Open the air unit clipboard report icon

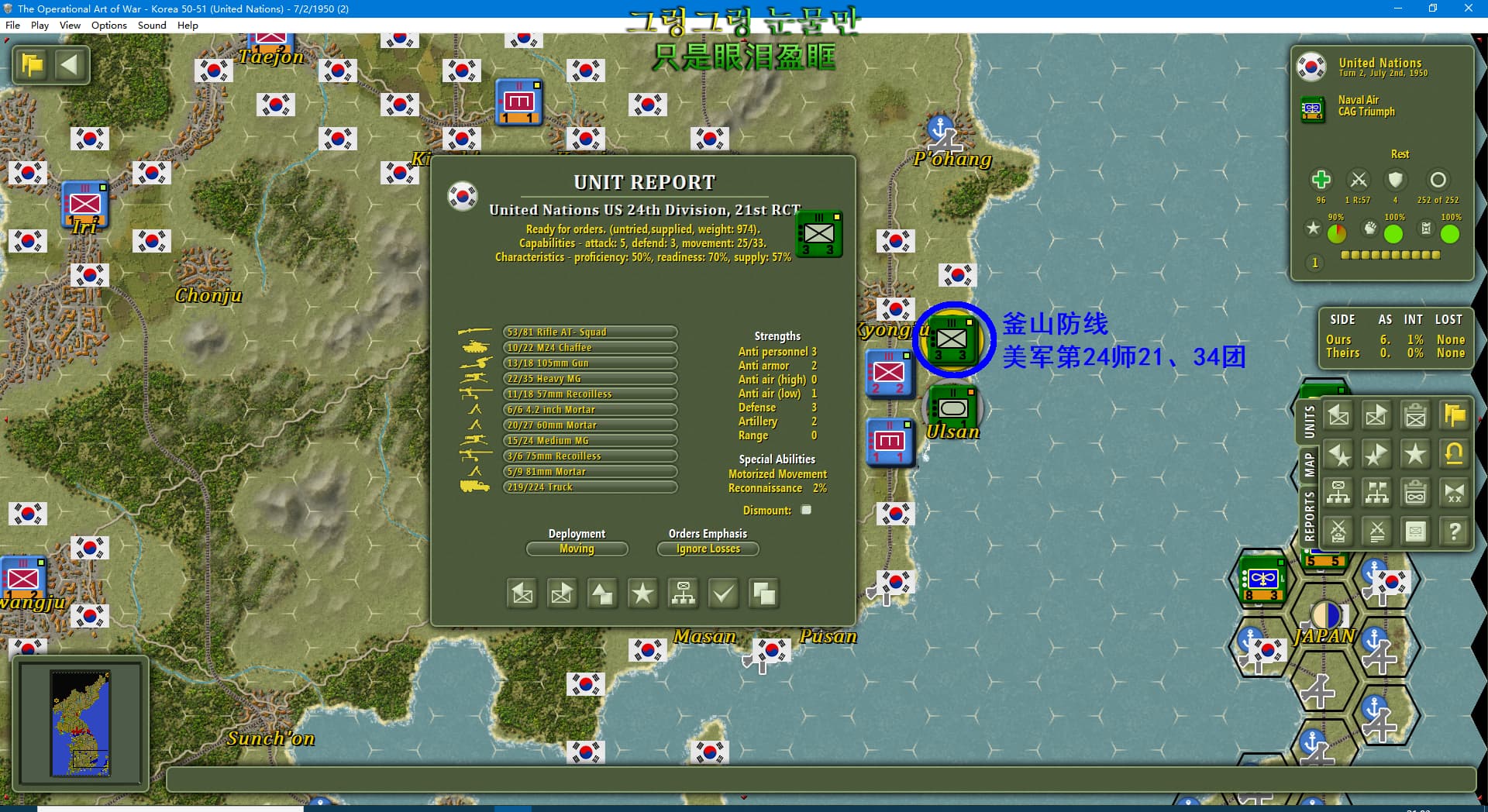click(x=1416, y=493)
